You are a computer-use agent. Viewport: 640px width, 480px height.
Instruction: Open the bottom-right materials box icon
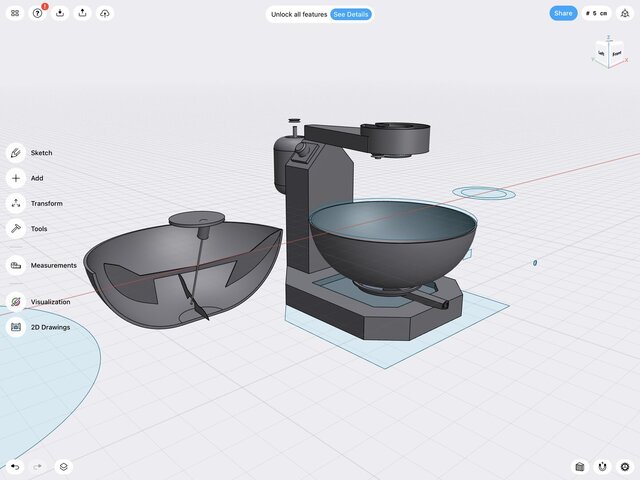coord(579,466)
